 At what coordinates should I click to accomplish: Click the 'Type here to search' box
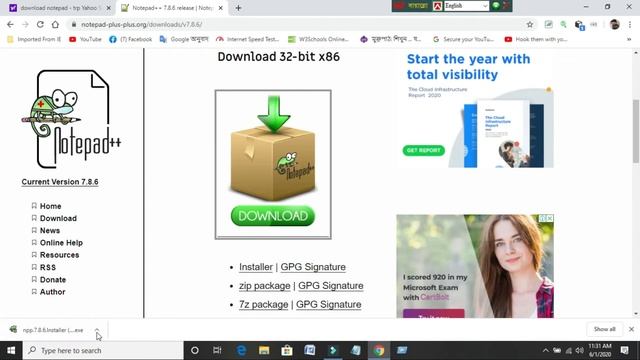(103, 350)
